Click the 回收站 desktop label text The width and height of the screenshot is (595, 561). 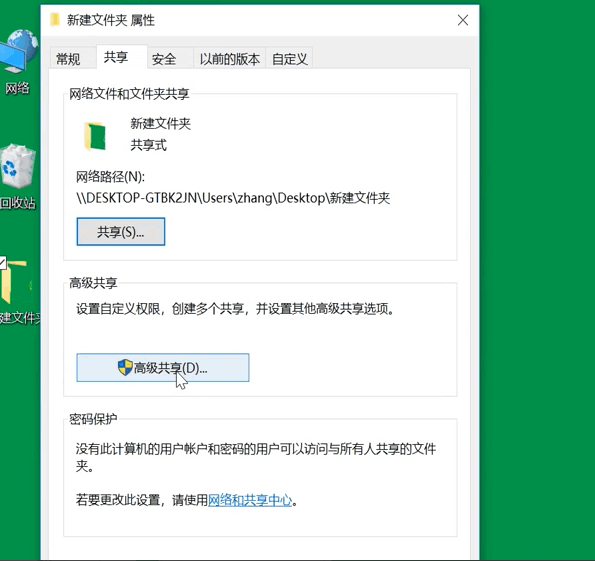tap(17, 203)
